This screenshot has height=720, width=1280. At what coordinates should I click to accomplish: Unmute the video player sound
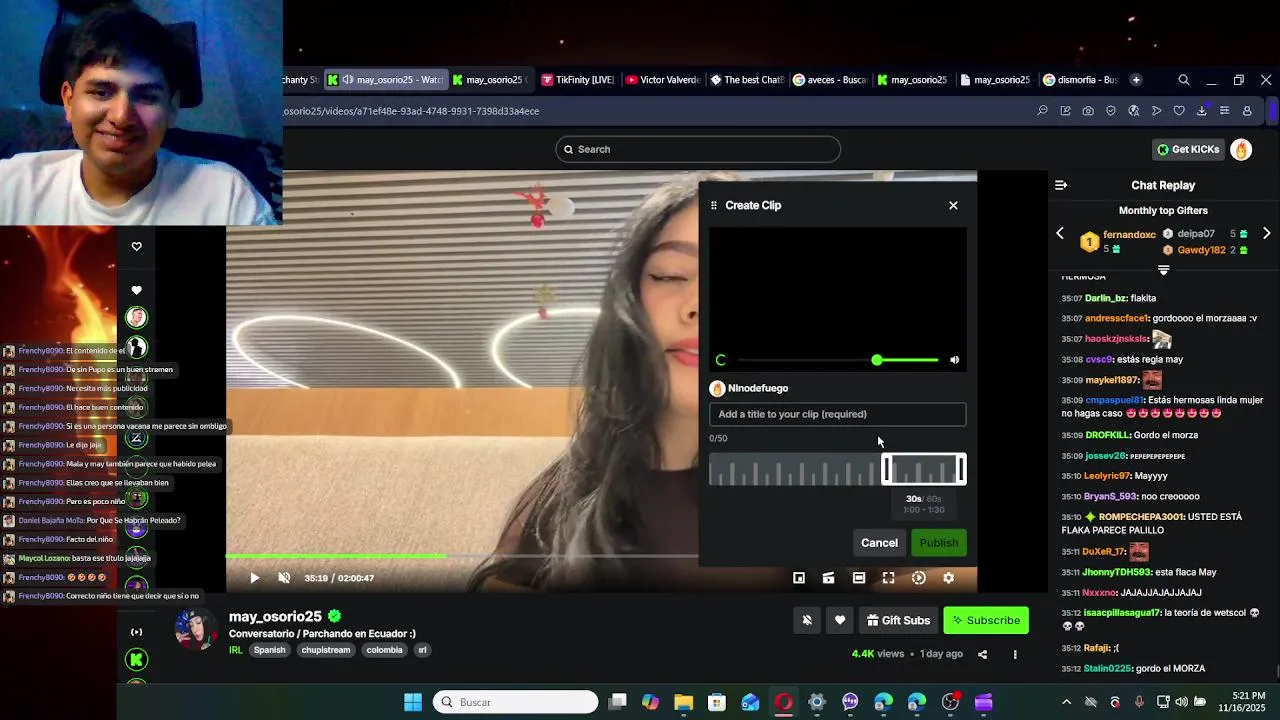pyautogui.click(x=284, y=578)
